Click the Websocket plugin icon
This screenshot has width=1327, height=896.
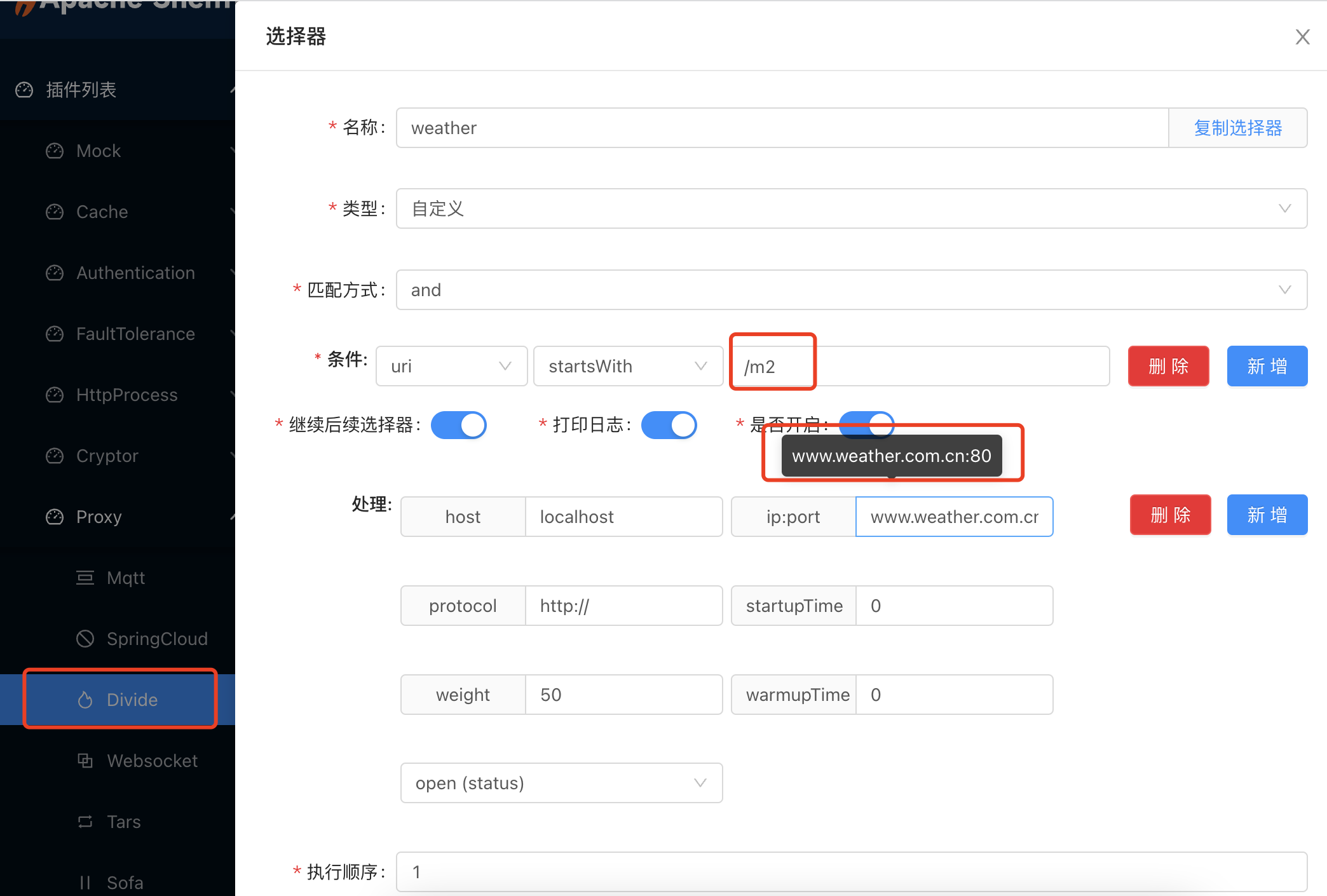[x=85, y=761]
